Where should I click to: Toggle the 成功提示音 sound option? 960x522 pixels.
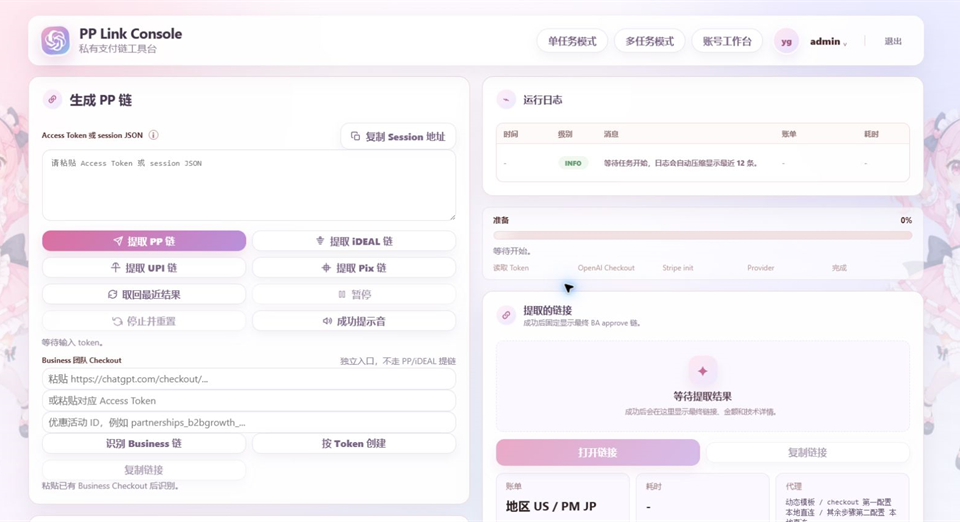(x=354, y=321)
